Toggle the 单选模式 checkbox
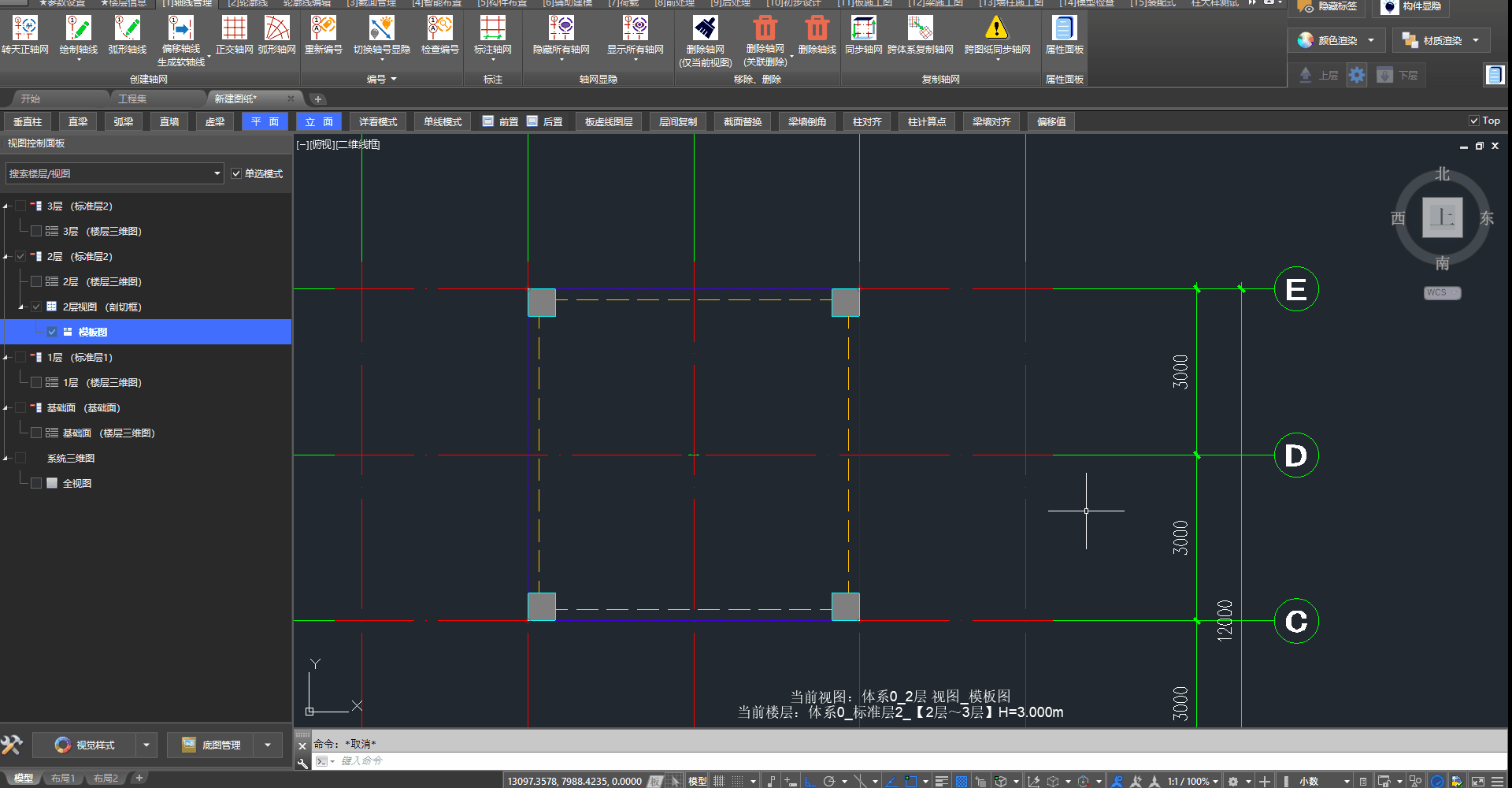1512x788 pixels. click(236, 173)
